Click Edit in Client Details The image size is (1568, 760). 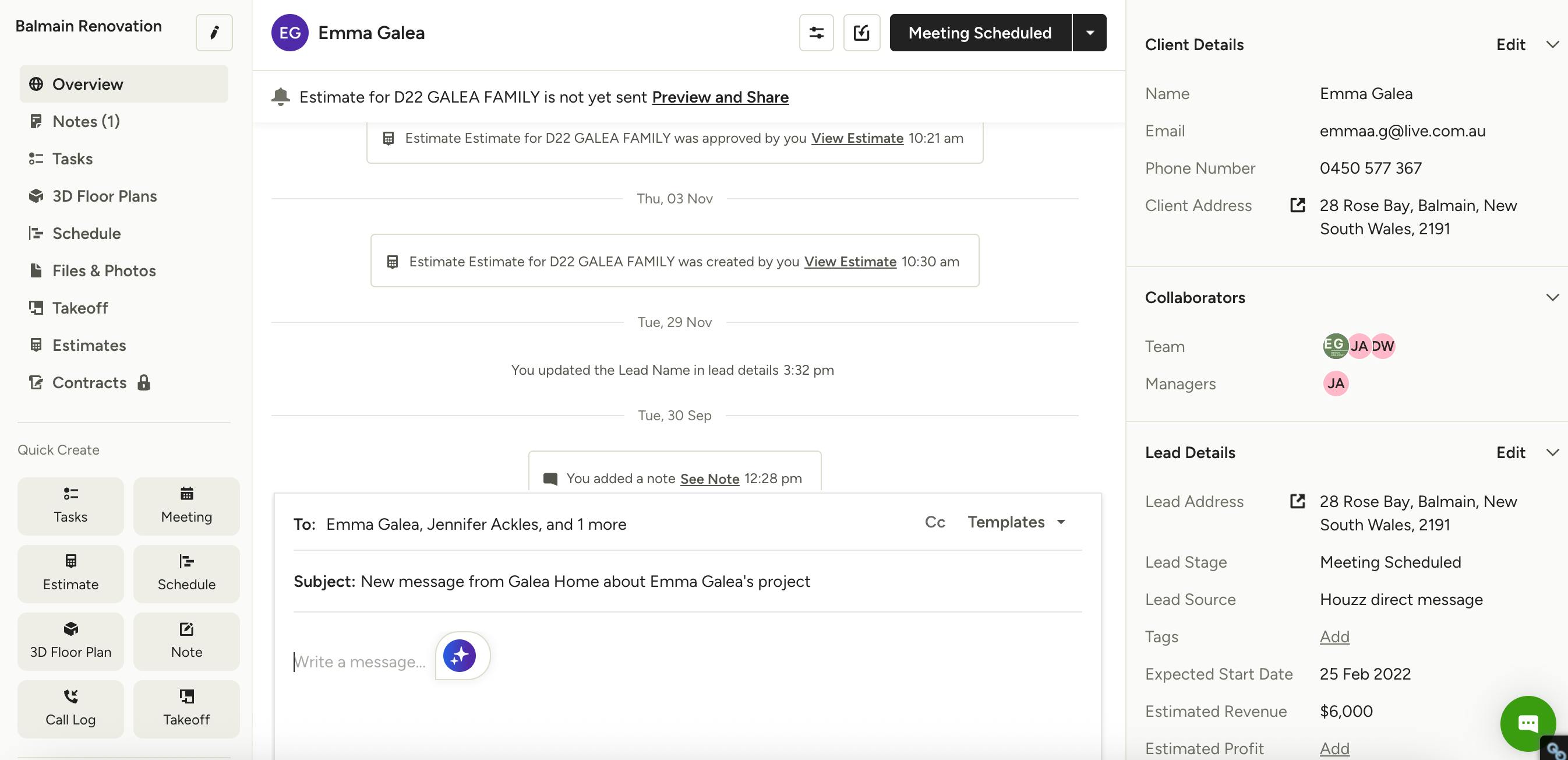(x=1511, y=44)
